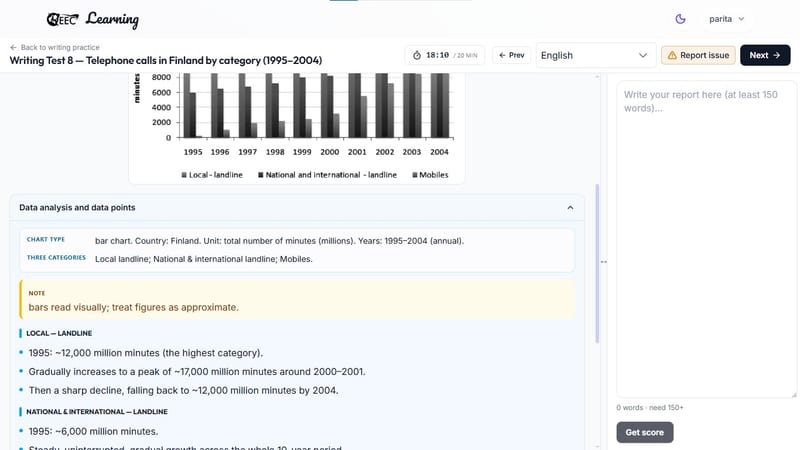Click the Writing Test 8 title text
This screenshot has width=800, height=450.
click(x=166, y=60)
